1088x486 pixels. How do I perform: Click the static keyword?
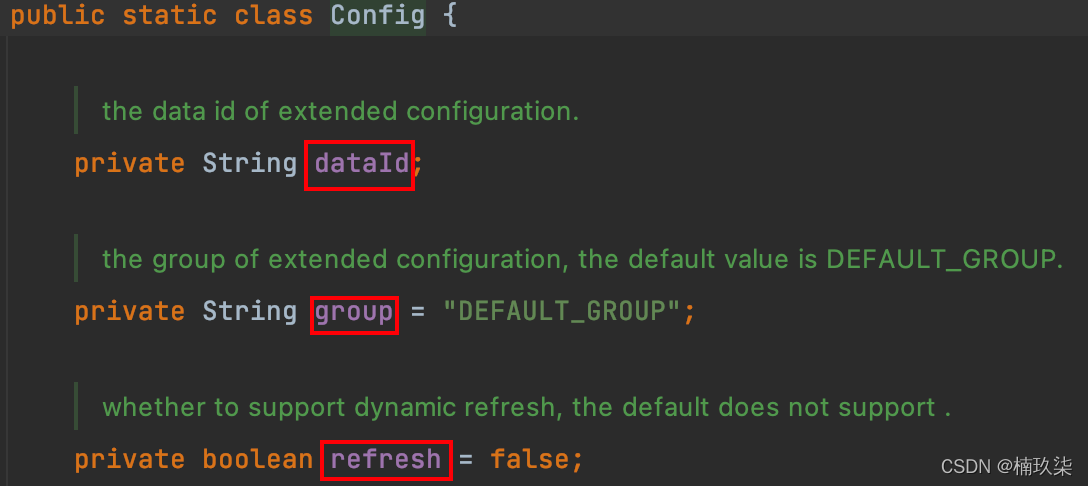[x=166, y=16]
